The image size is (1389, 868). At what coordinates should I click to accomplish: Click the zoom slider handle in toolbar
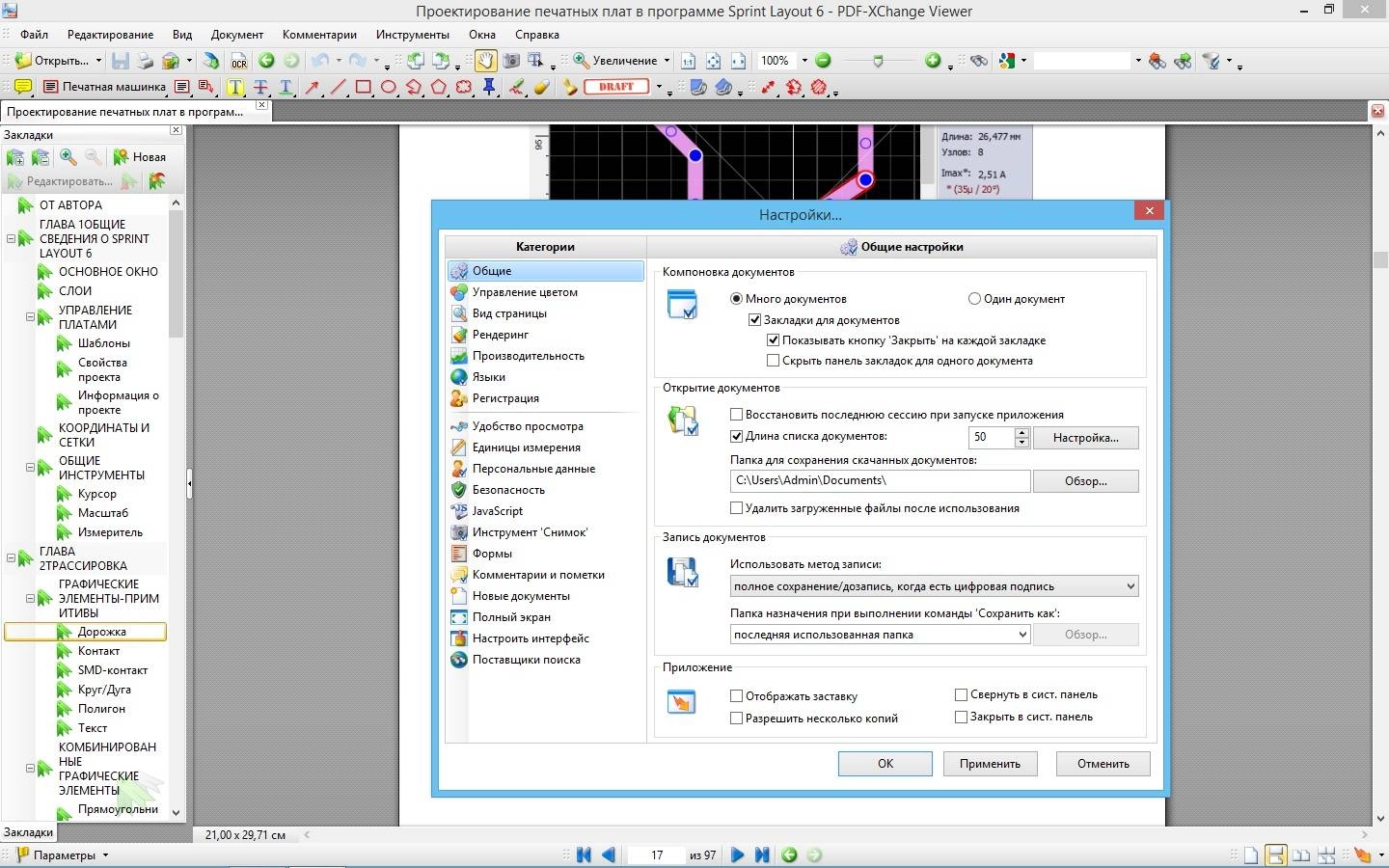(877, 61)
